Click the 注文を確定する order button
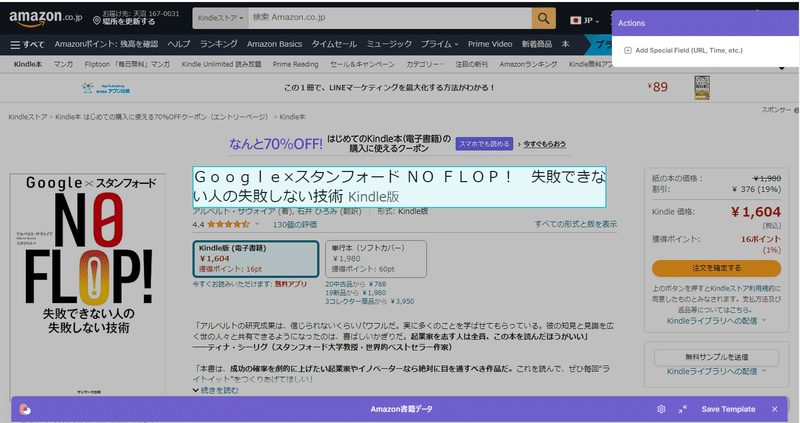Viewport: 800px width, 423px height. 716,268
